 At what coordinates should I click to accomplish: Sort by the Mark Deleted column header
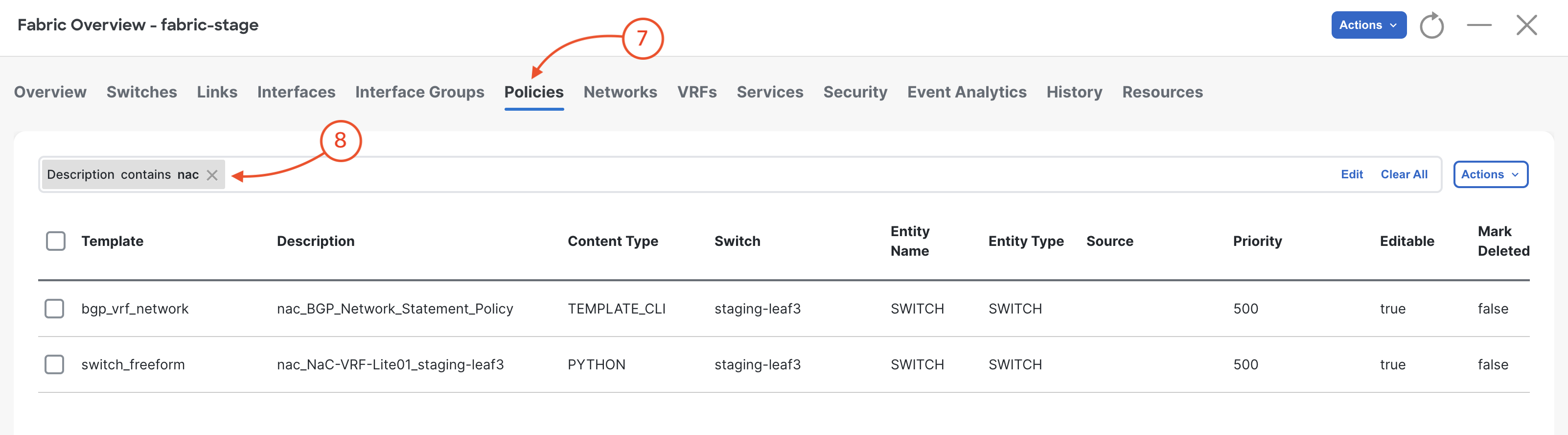[x=1503, y=242]
